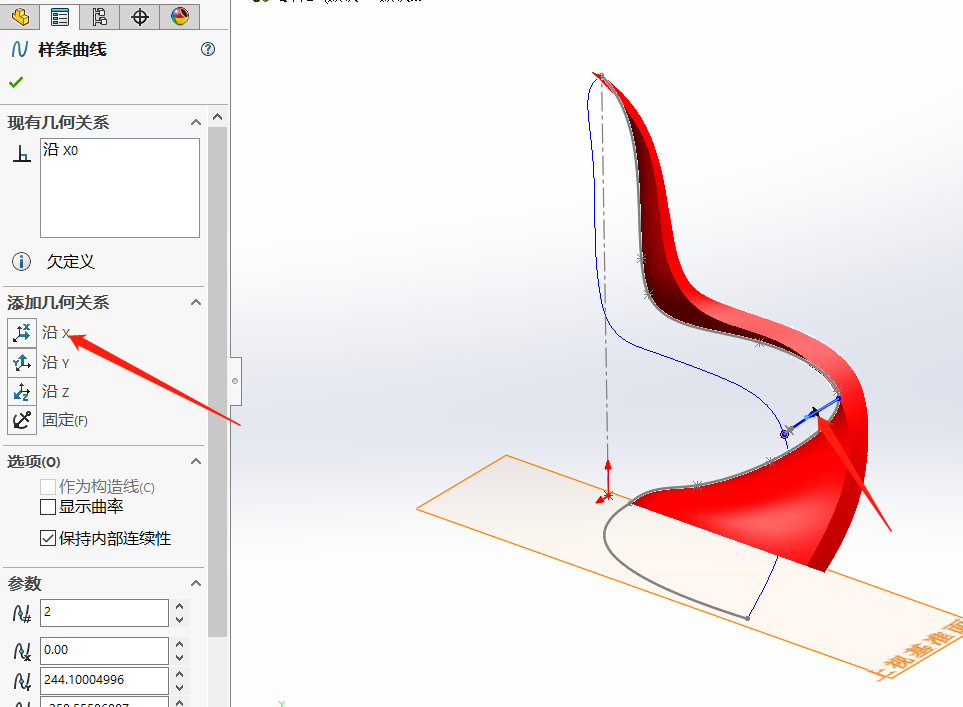The height and width of the screenshot is (707, 963).
Task: Open the DisplayManager color ball tab
Action: [x=179, y=17]
